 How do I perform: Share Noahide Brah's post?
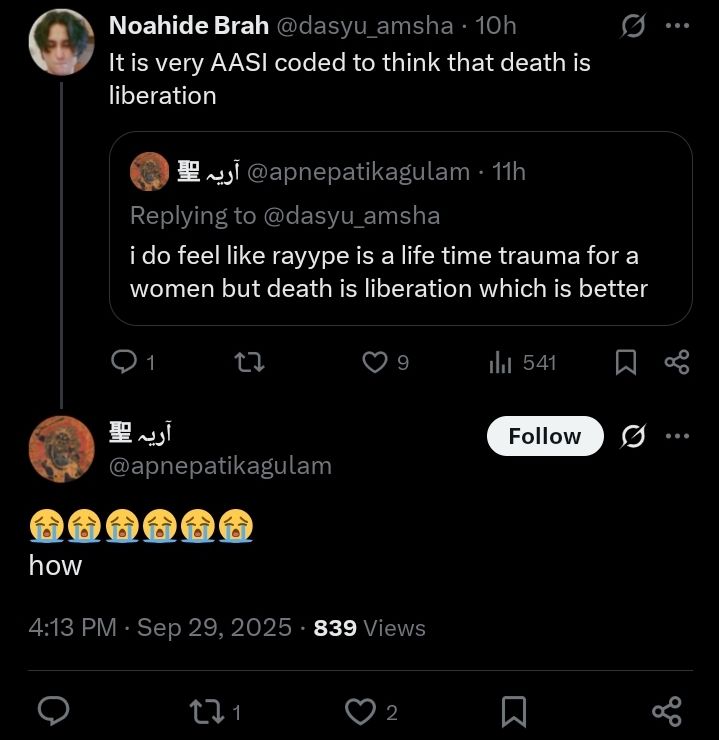click(677, 362)
